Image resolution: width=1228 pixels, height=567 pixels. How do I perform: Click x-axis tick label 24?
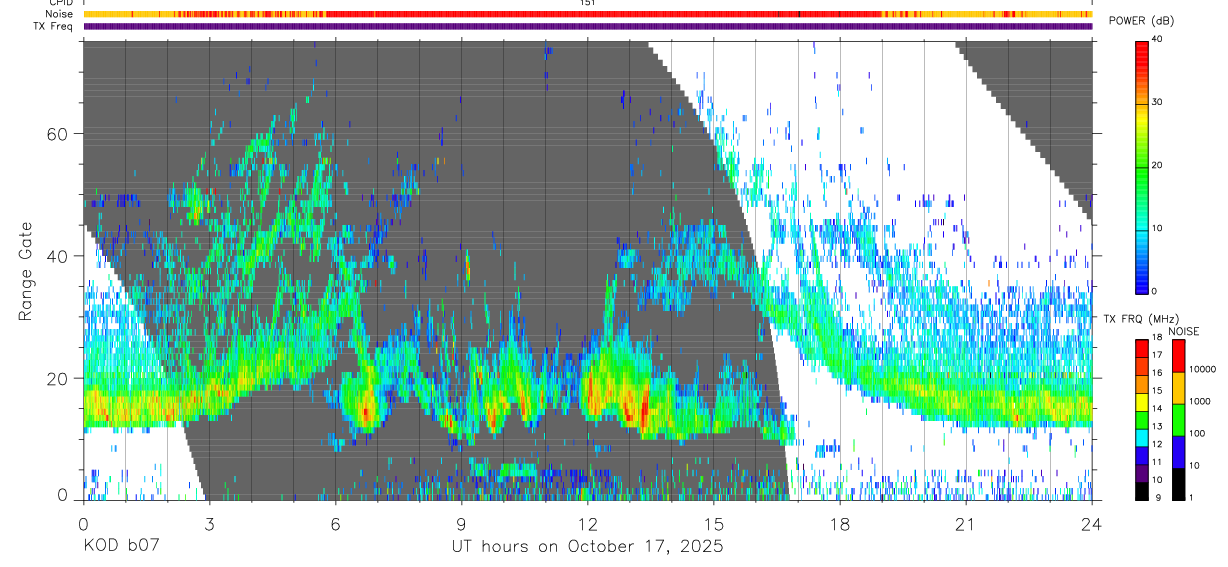coord(1091,523)
